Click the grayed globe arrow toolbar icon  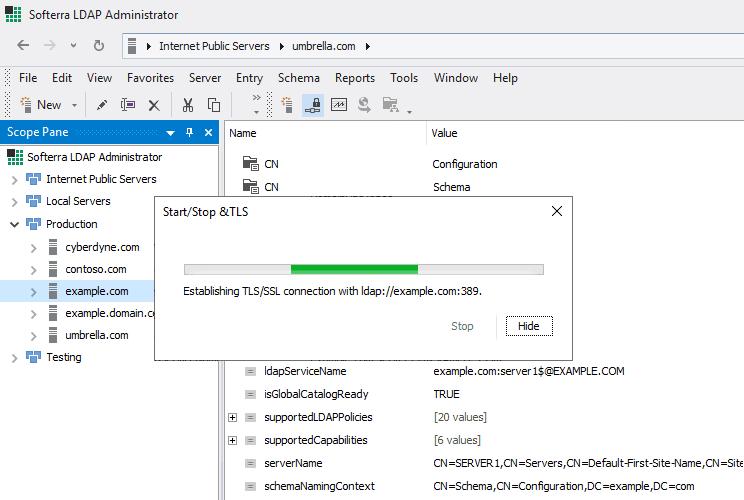click(x=364, y=105)
